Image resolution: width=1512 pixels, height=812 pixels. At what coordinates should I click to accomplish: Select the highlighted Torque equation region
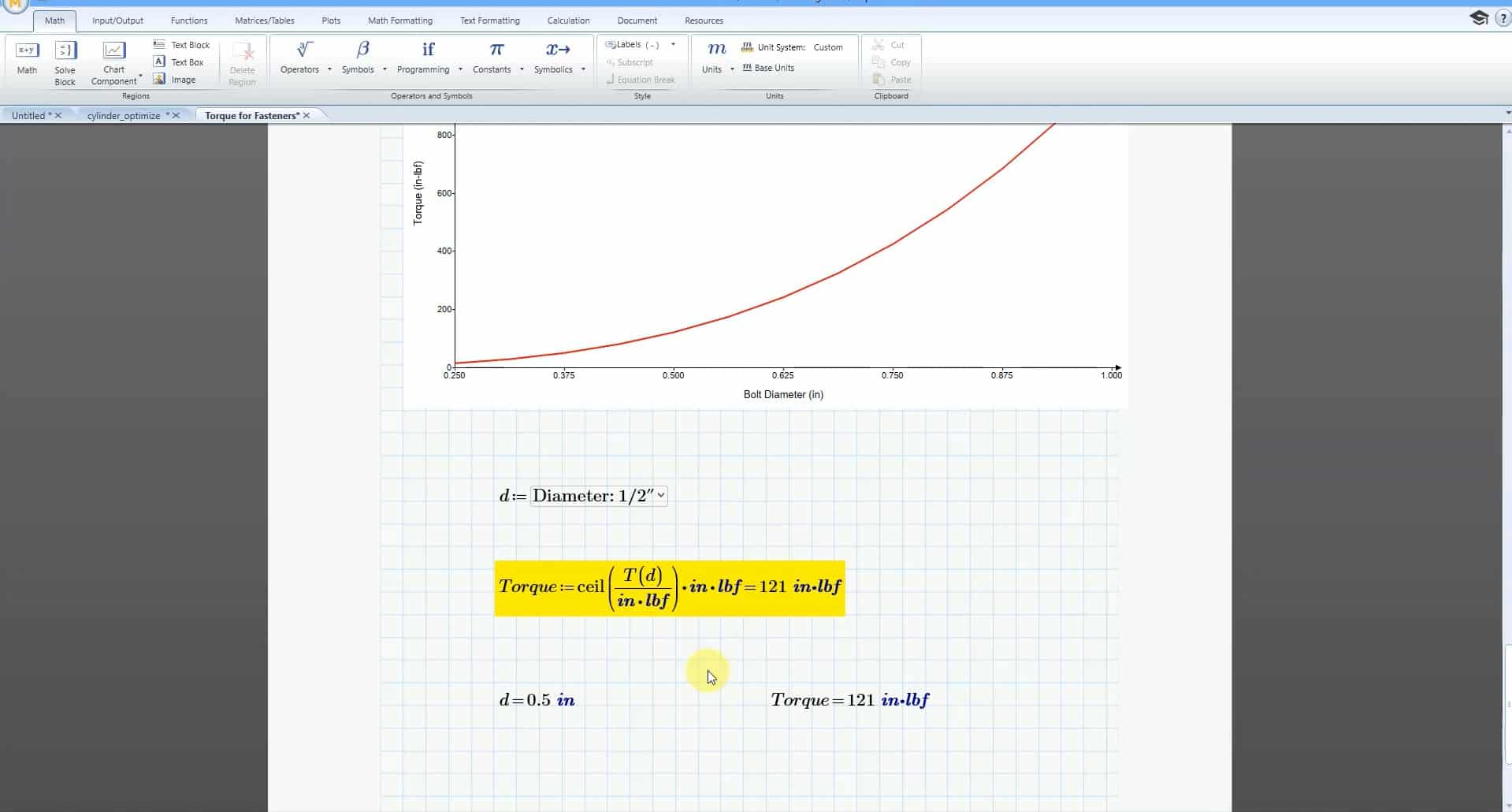pos(669,587)
